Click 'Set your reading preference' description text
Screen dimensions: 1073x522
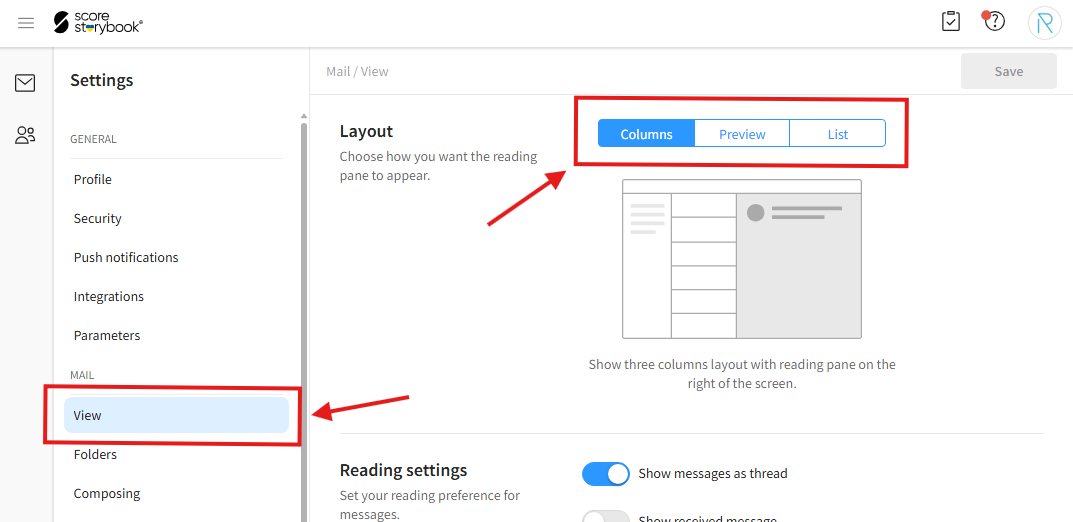[430, 504]
